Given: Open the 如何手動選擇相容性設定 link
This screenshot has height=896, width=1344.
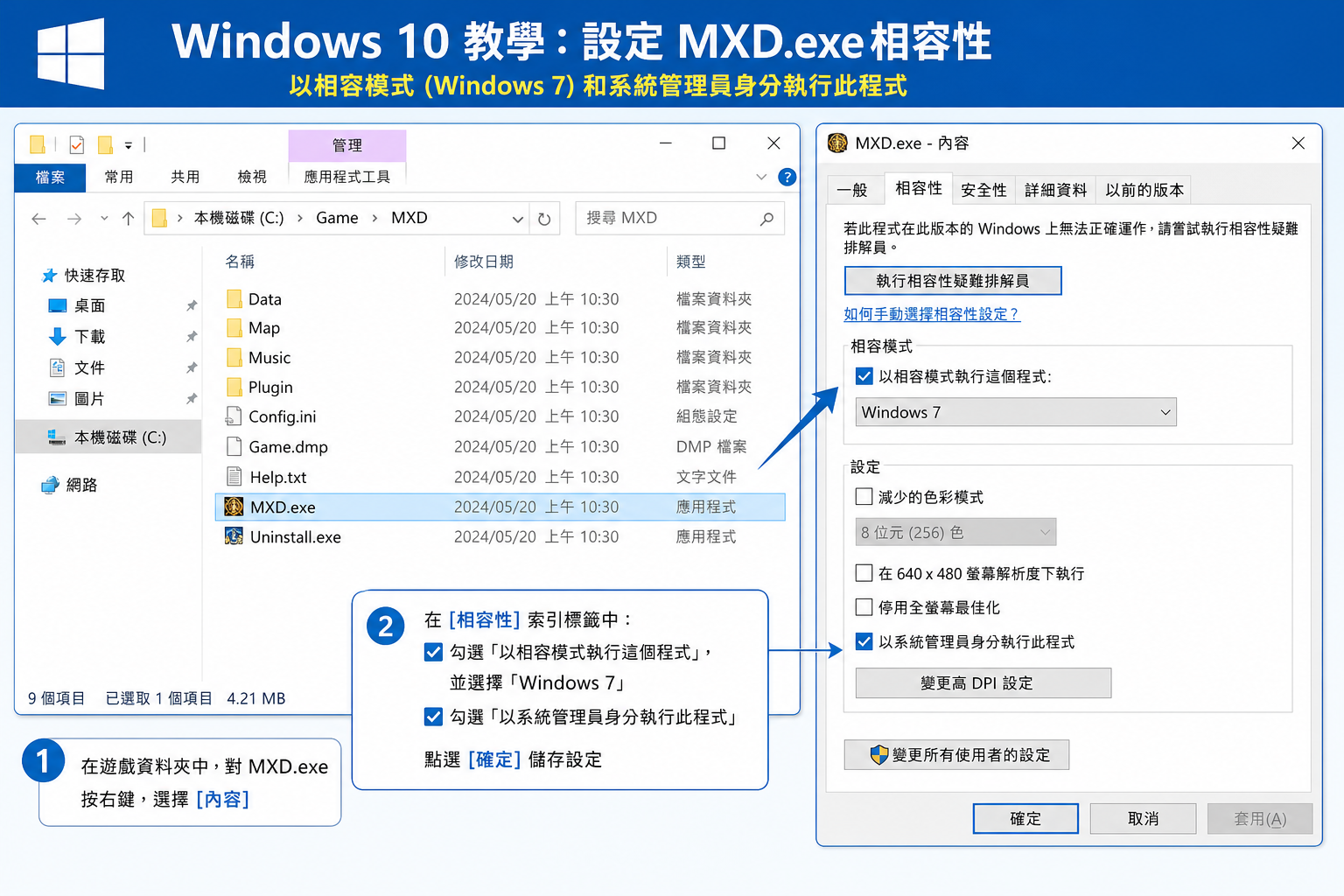Looking at the screenshot, I should (x=932, y=314).
